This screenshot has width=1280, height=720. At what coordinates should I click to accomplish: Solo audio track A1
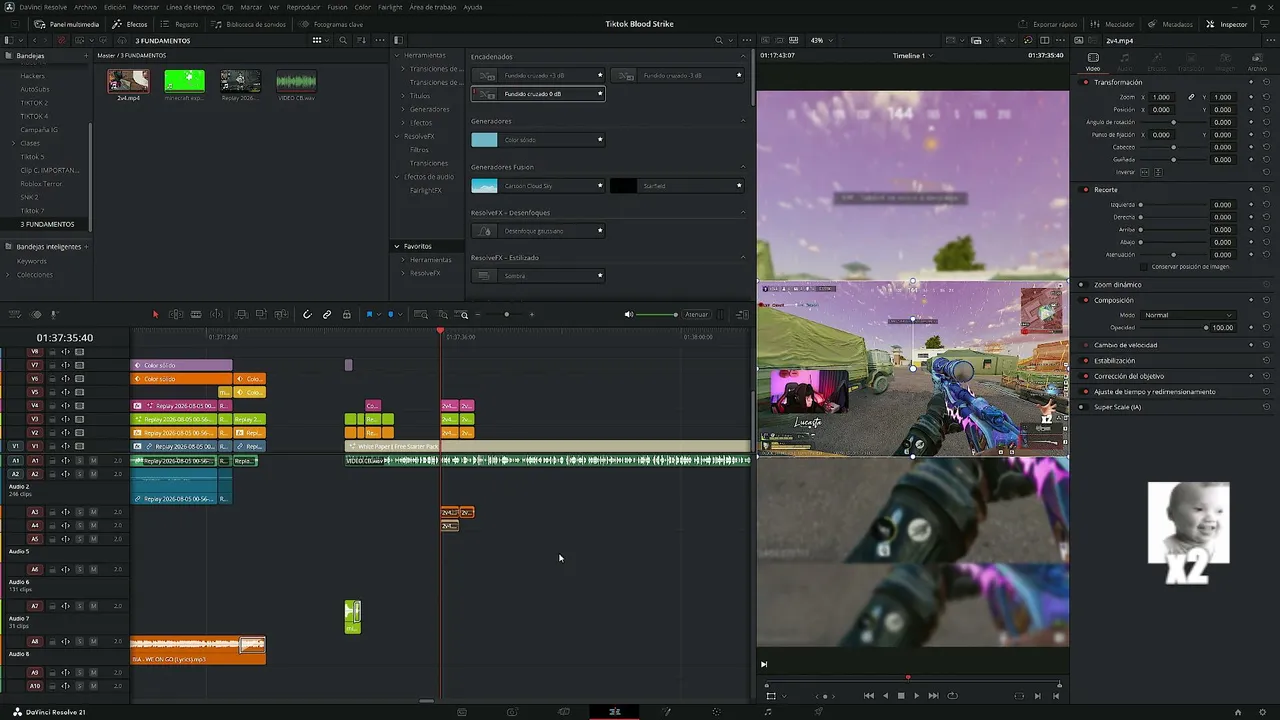click(79, 461)
